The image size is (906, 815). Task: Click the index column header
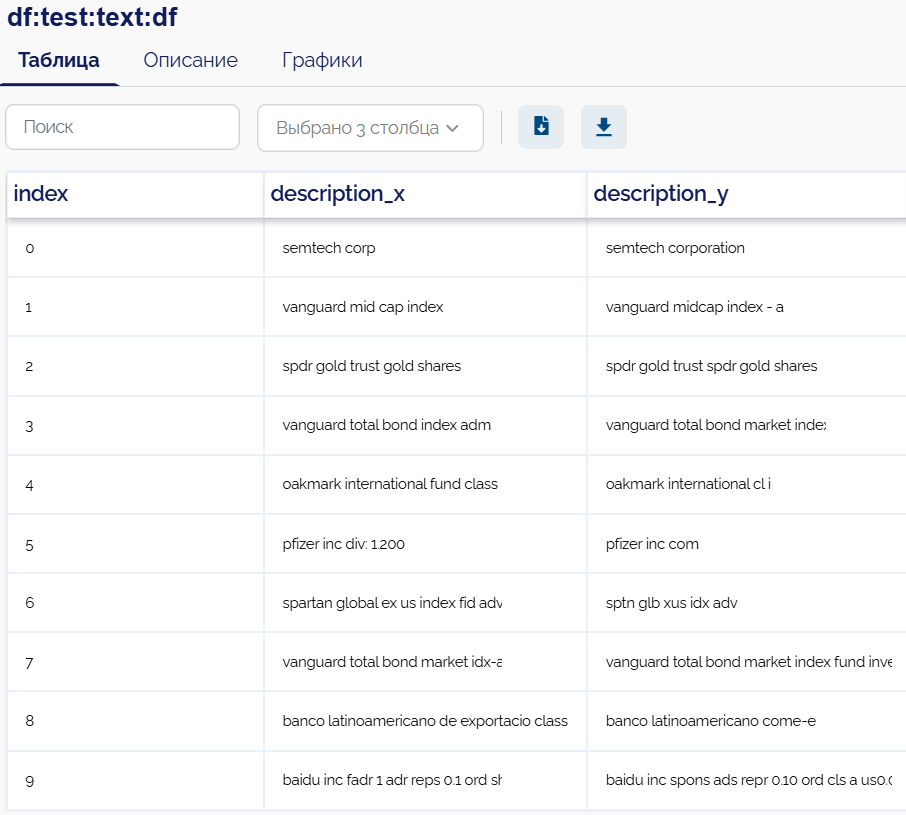(x=135, y=194)
